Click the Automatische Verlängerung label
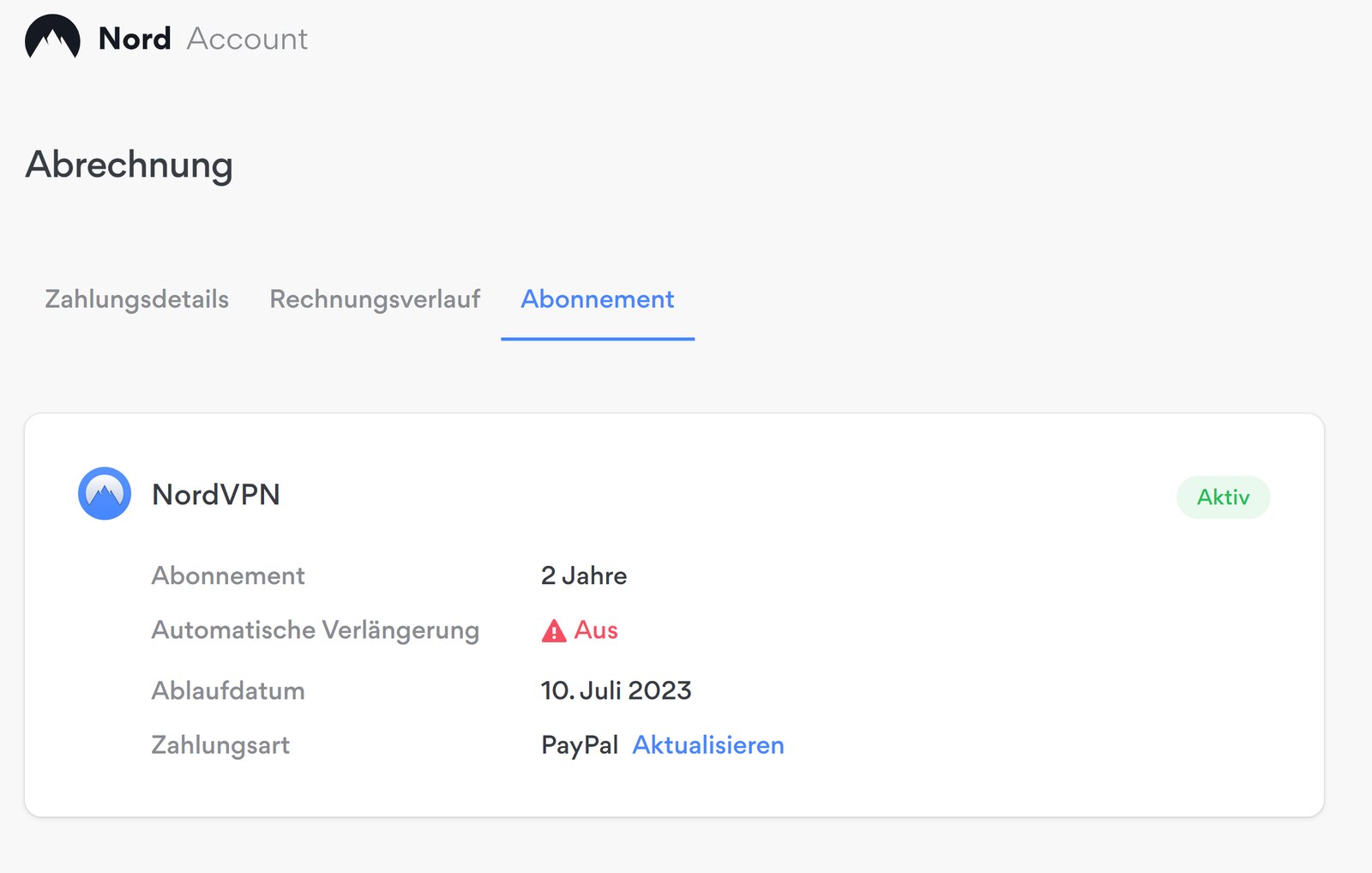Image resolution: width=1372 pixels, height=873 pixels. point(316,630)
